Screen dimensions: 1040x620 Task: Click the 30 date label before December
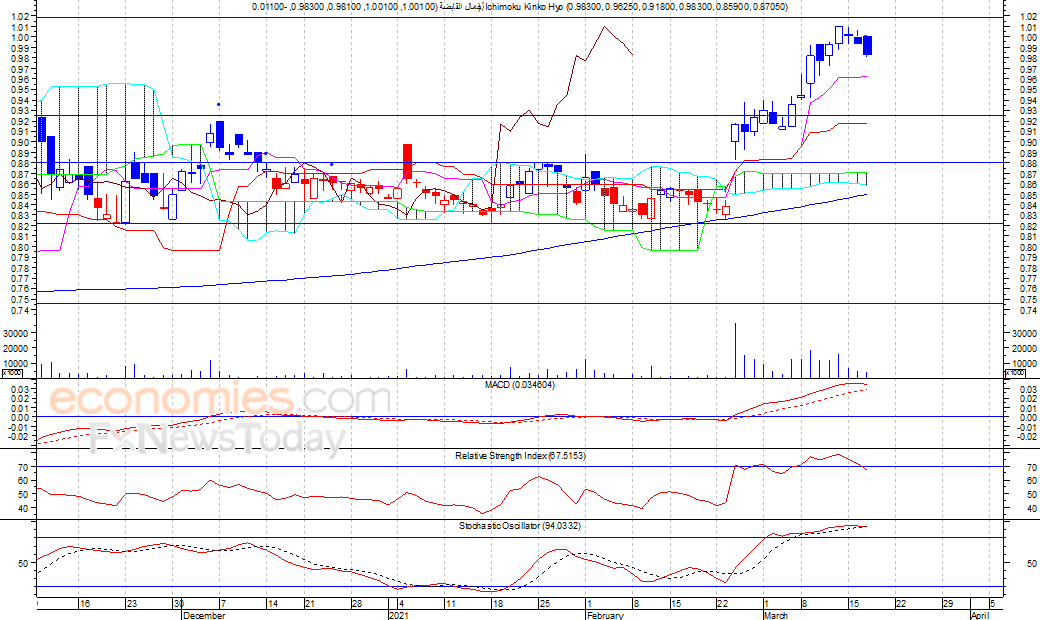pyautogui.click(x=178, y=603)
